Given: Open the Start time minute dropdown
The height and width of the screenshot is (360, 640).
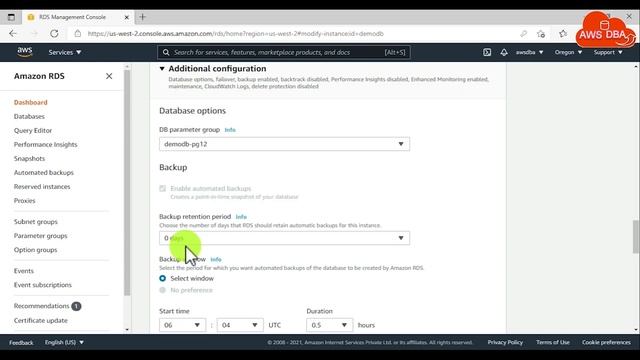Looking at the screenshot, I should coord(240,325).
